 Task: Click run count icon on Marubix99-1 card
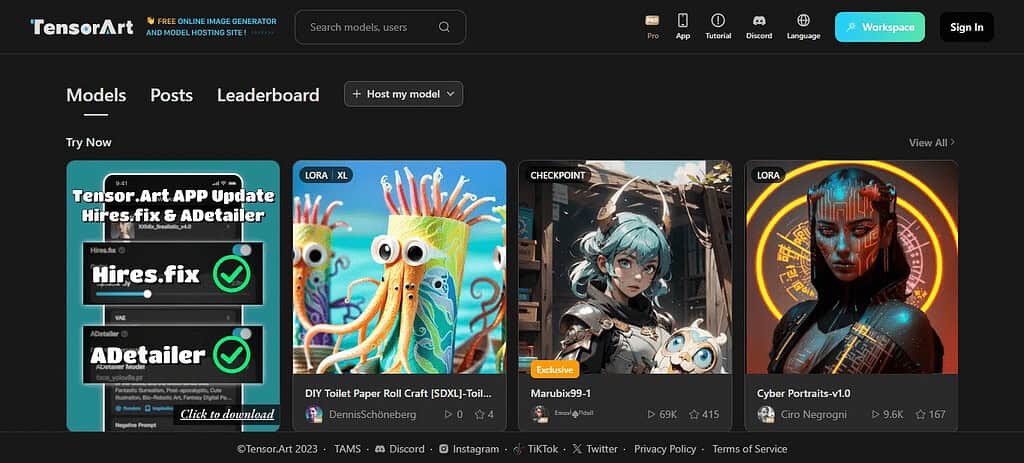coord(651,414)
